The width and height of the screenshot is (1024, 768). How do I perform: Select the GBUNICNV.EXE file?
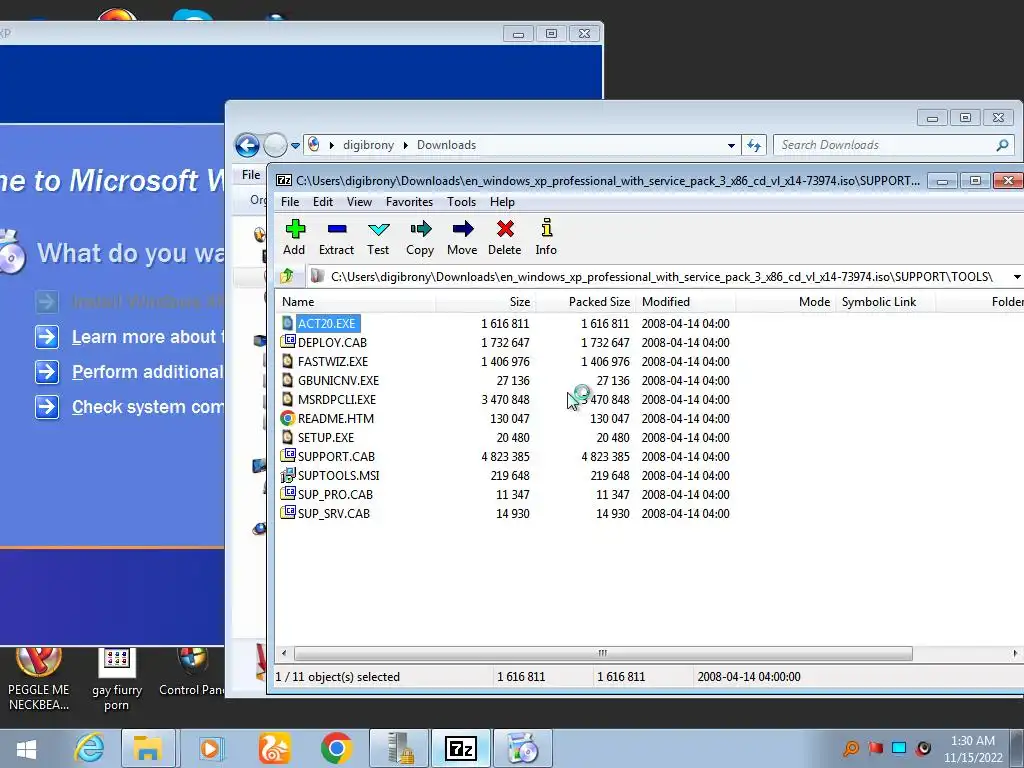tap(338, 380)
